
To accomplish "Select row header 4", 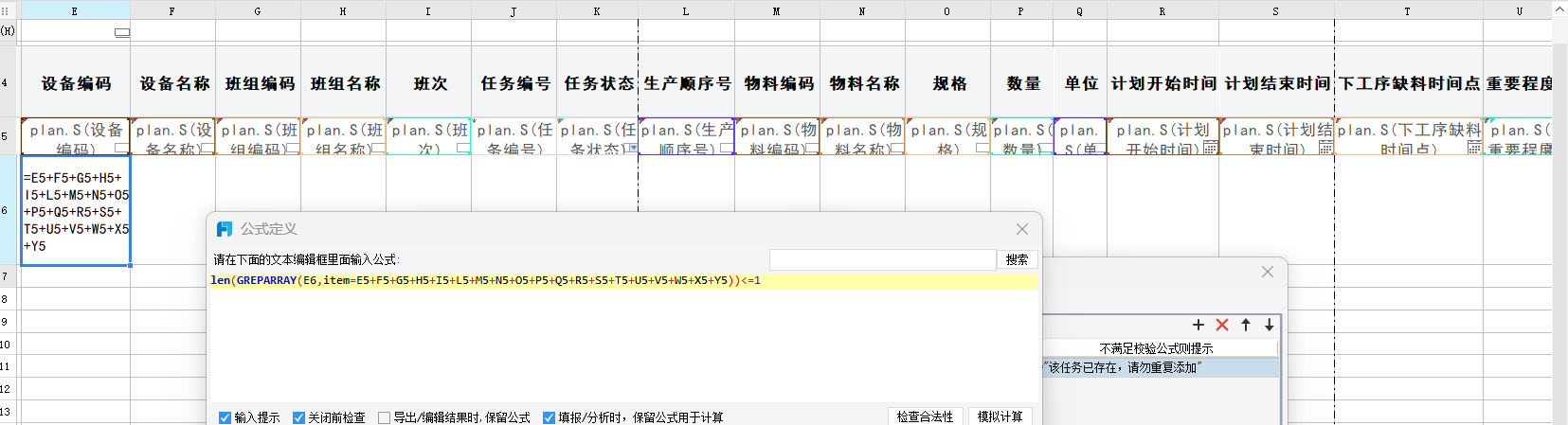I will (6, 82).
